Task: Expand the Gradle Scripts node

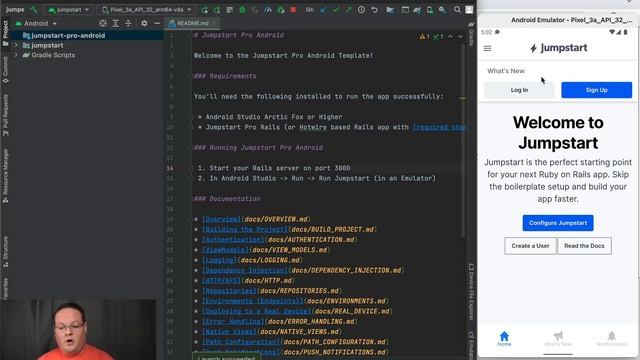Action: point(16,55)
